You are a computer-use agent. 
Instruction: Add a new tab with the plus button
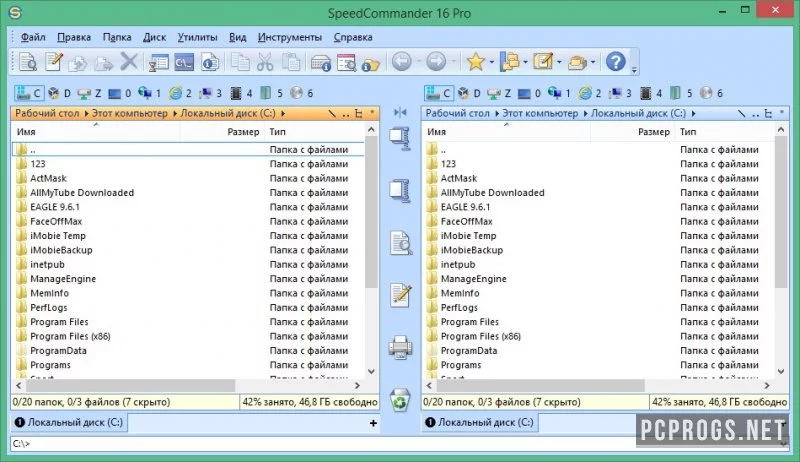[x=373, y=423]
